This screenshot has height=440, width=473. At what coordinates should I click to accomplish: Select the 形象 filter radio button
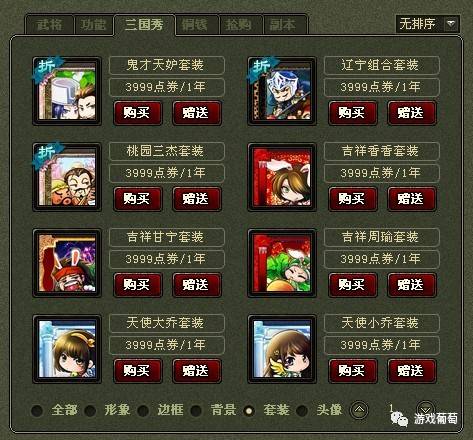click(90, 410)
